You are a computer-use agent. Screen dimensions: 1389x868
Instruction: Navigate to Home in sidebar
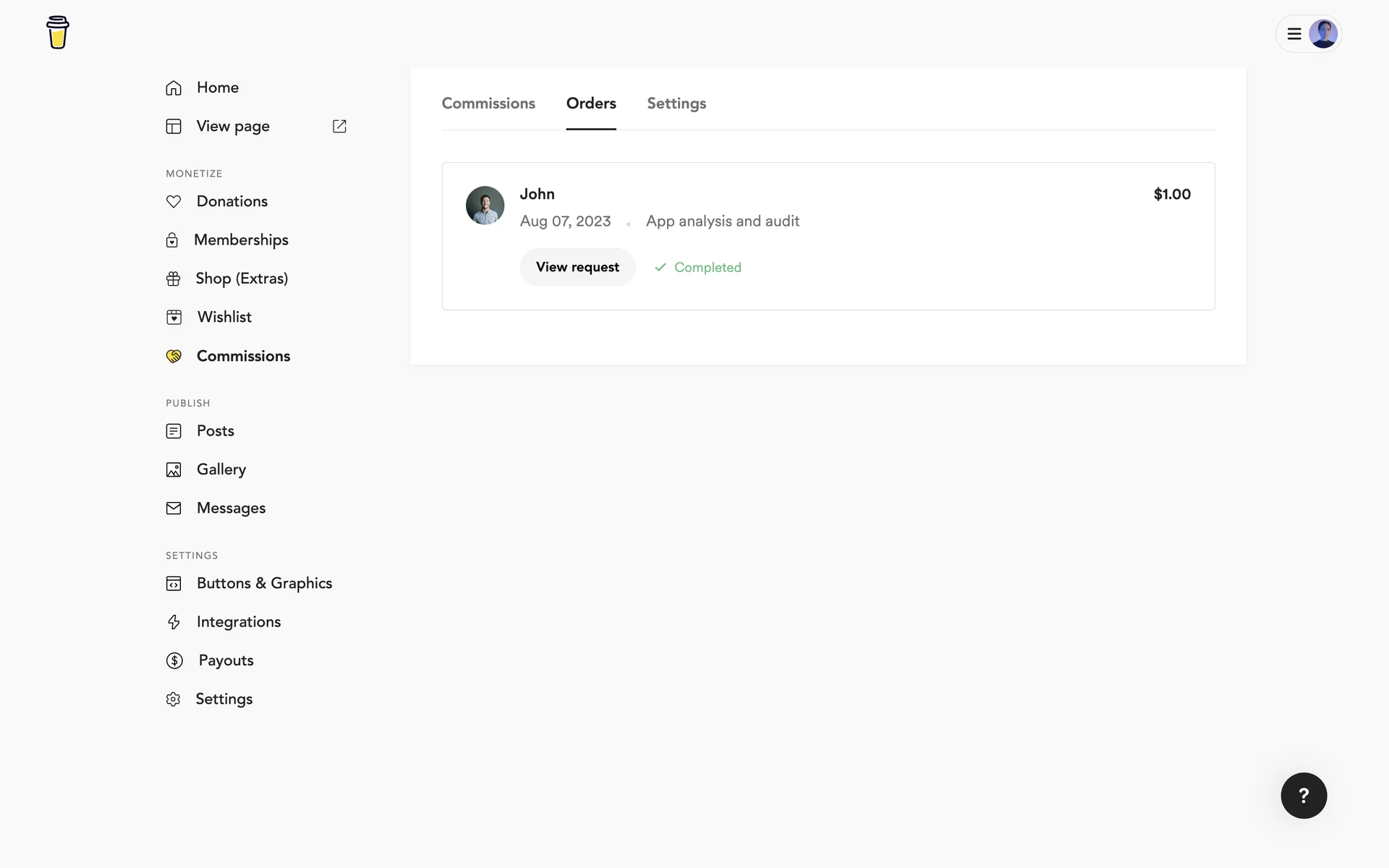coord(217,88)
